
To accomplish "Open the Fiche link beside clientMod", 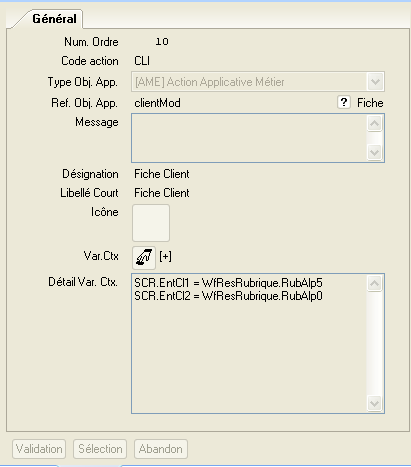I will point(370,103).
